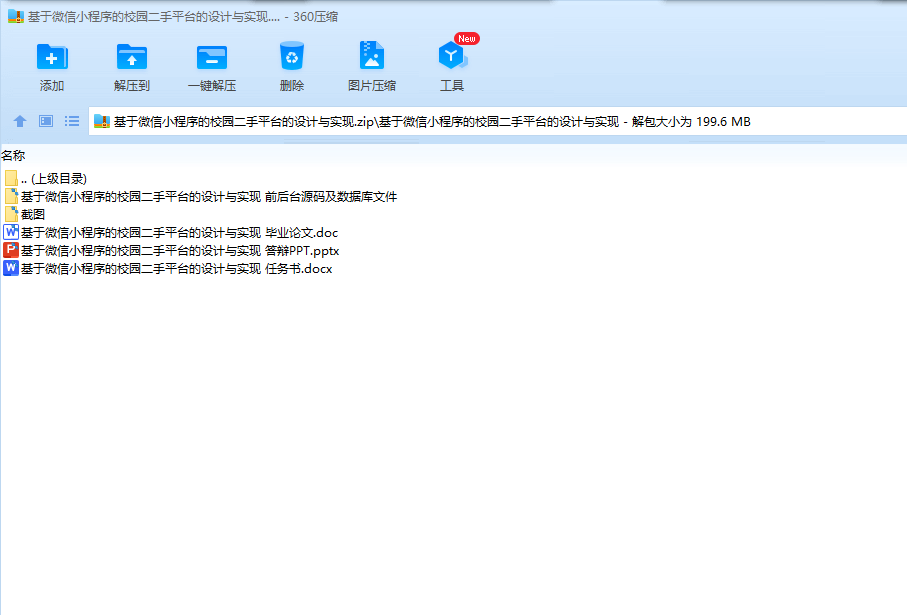907x615 pixels.
Task: Open the 工具 (Tools) icon with New badge
Action: (452, 56)
